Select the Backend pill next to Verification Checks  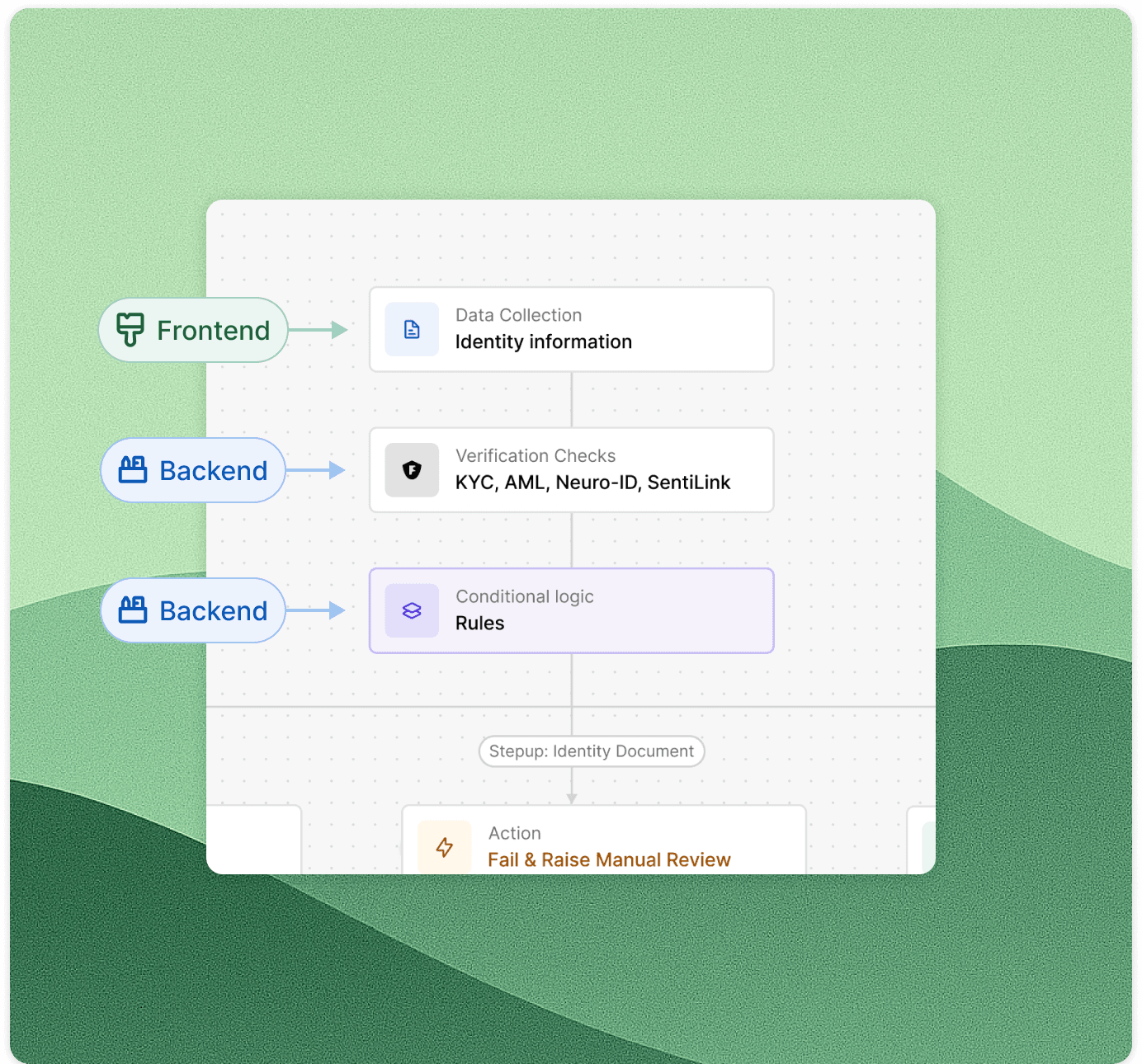193,470
